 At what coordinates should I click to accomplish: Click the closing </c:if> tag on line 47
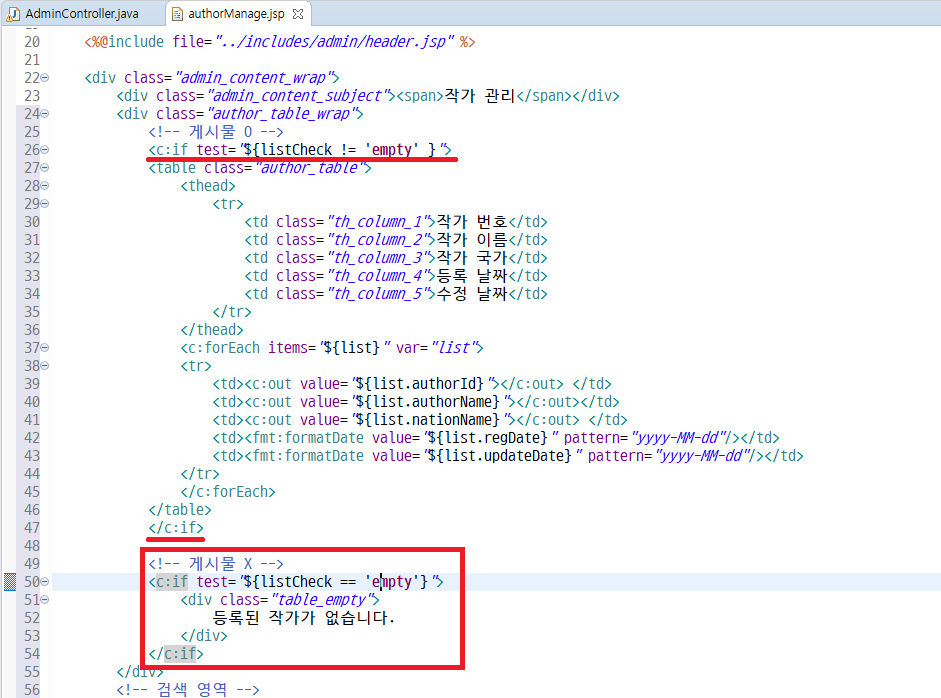176,528
